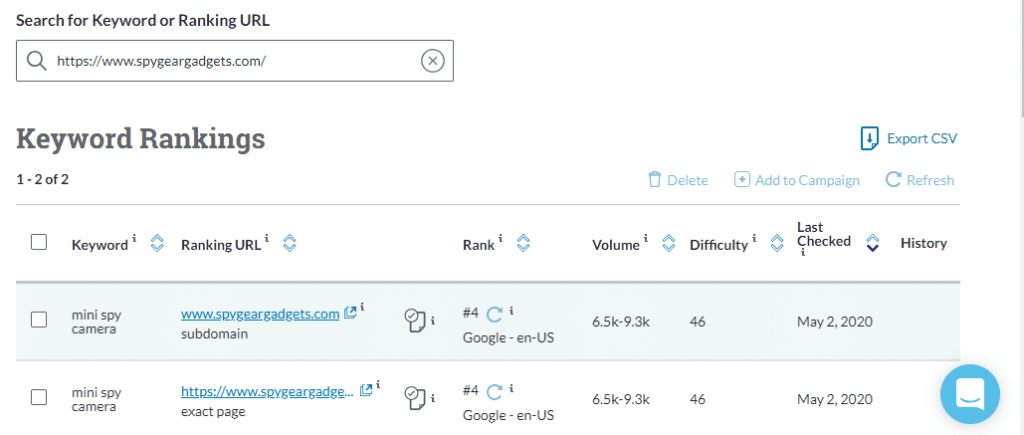Check the box for the subdomain keyword row
The image size is (1024, 435).
click(x=39, y=320)
